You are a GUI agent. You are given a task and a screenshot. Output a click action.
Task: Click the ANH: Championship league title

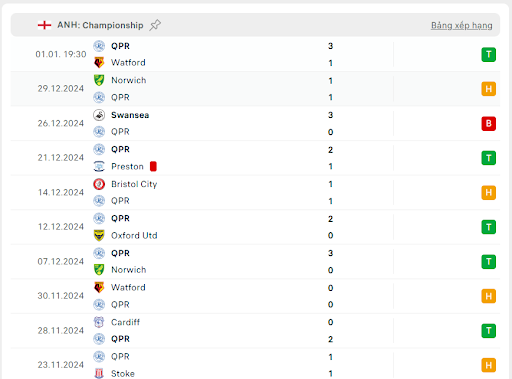(100, 25)
